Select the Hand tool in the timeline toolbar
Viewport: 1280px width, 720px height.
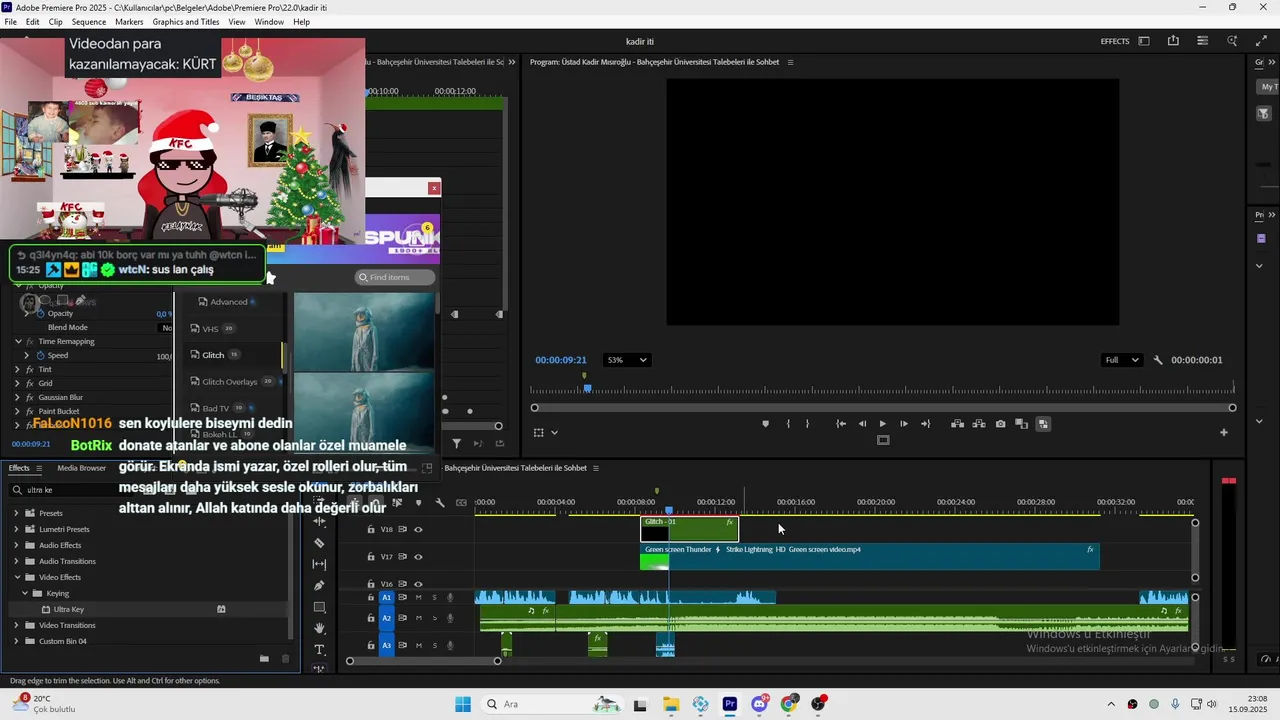[x=319, y=628]
